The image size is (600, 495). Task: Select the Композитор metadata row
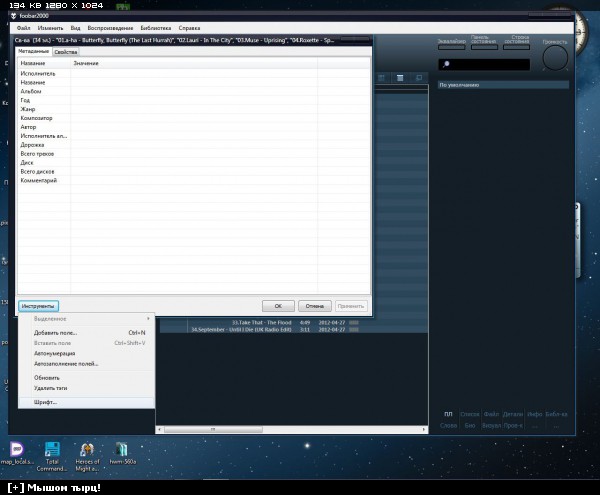pos(194,118)
